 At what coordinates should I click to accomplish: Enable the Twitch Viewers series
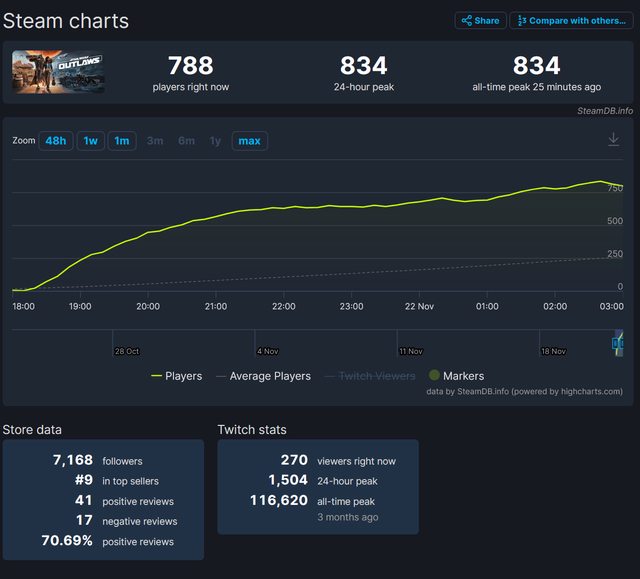pyautogui.click(x=377, y=376)
